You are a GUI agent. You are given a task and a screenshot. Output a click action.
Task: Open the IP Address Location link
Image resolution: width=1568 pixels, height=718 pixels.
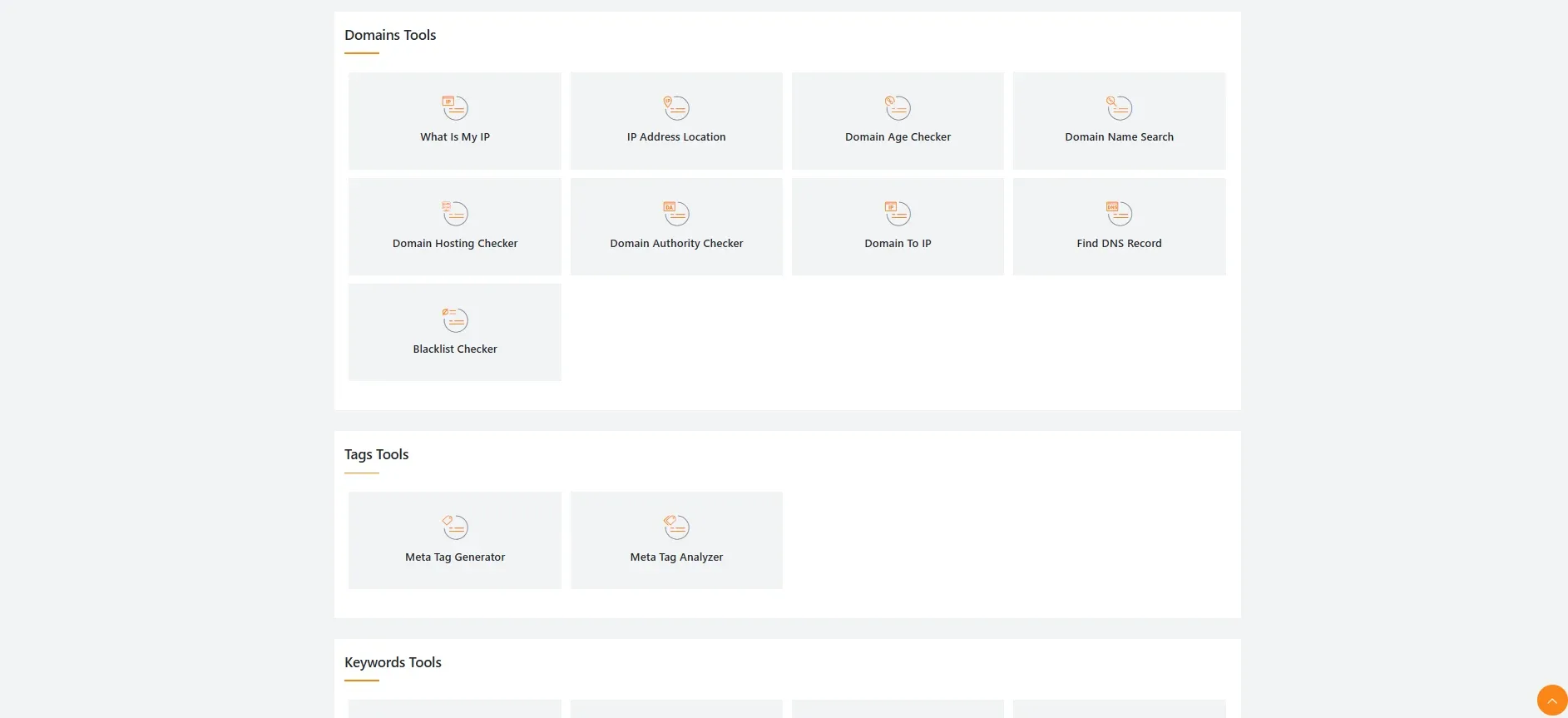tap(676, 137)
